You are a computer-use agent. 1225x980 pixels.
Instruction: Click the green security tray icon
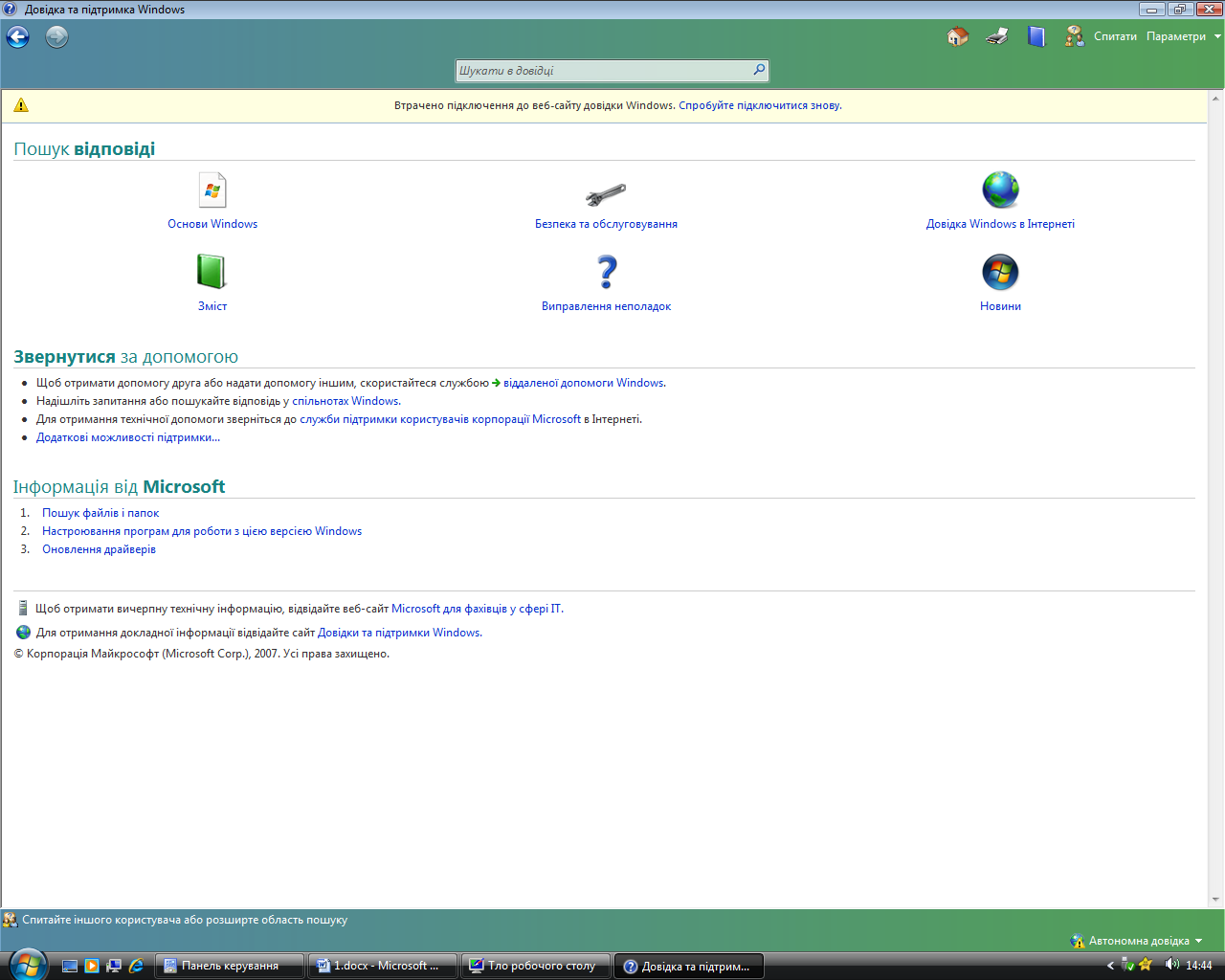pos(1128,965)
